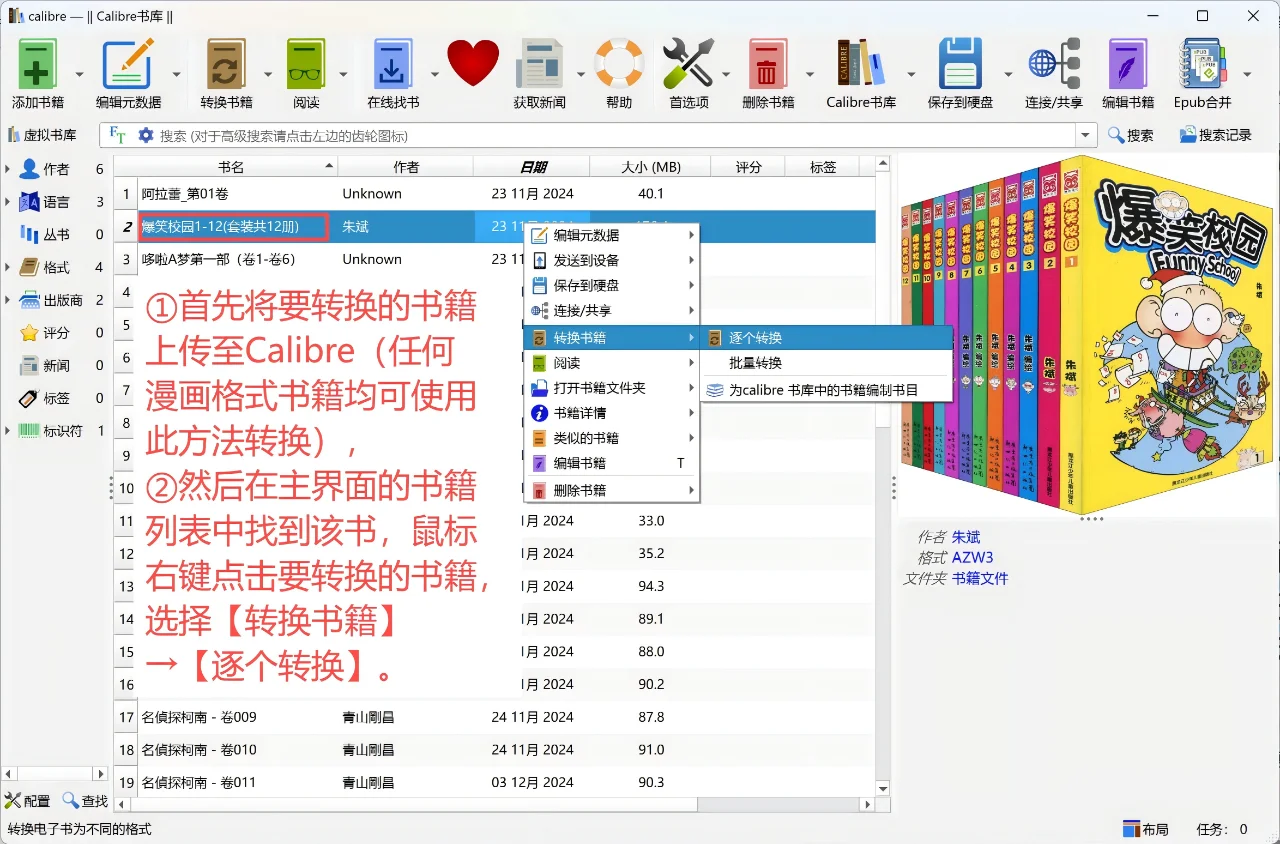This screenshot has width=1280, height=844.
Task: Choose Open book folder (打开书籍文件夹) menu entry
Action: click(x=611, y=388)
